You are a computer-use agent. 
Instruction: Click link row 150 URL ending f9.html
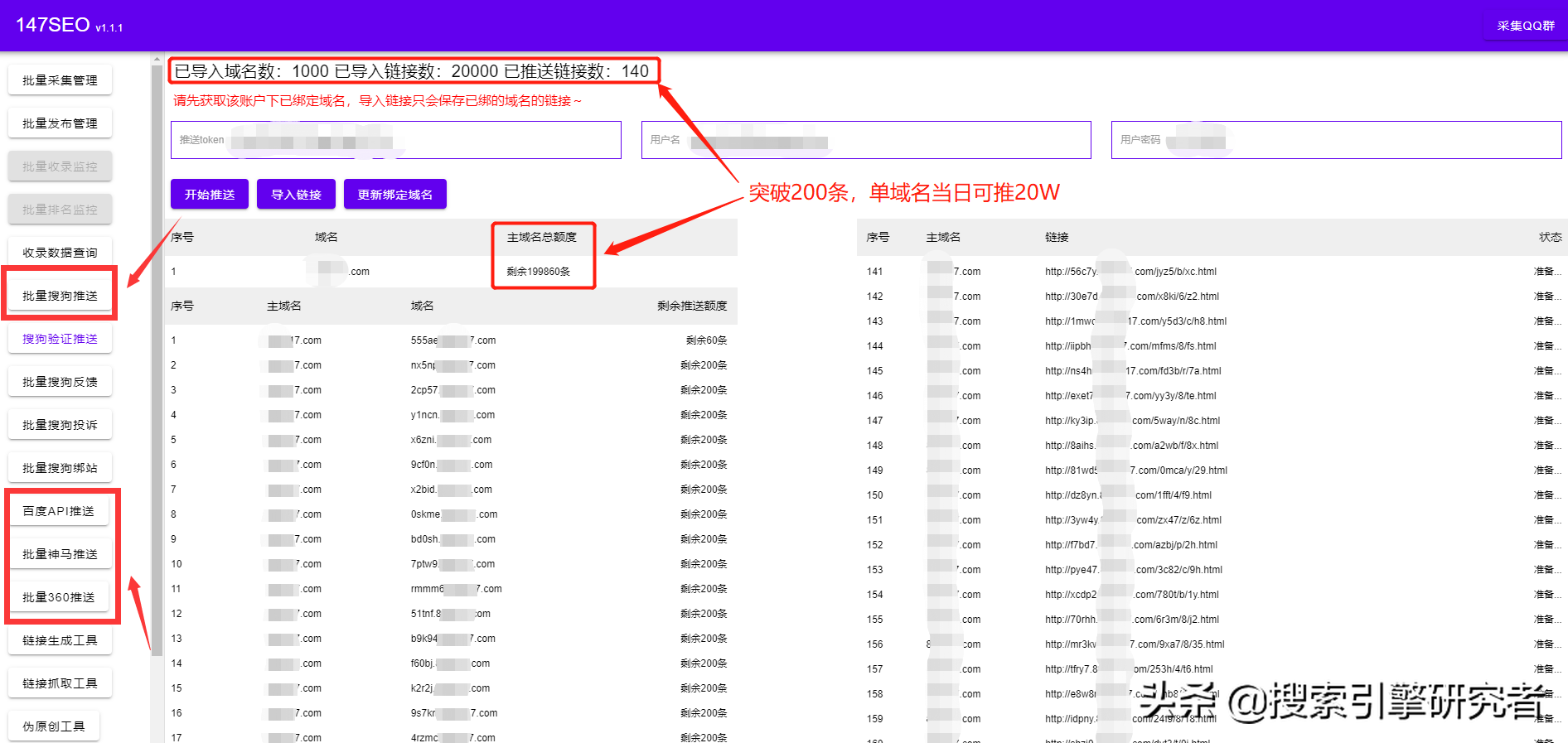[x=1128, y=495]
